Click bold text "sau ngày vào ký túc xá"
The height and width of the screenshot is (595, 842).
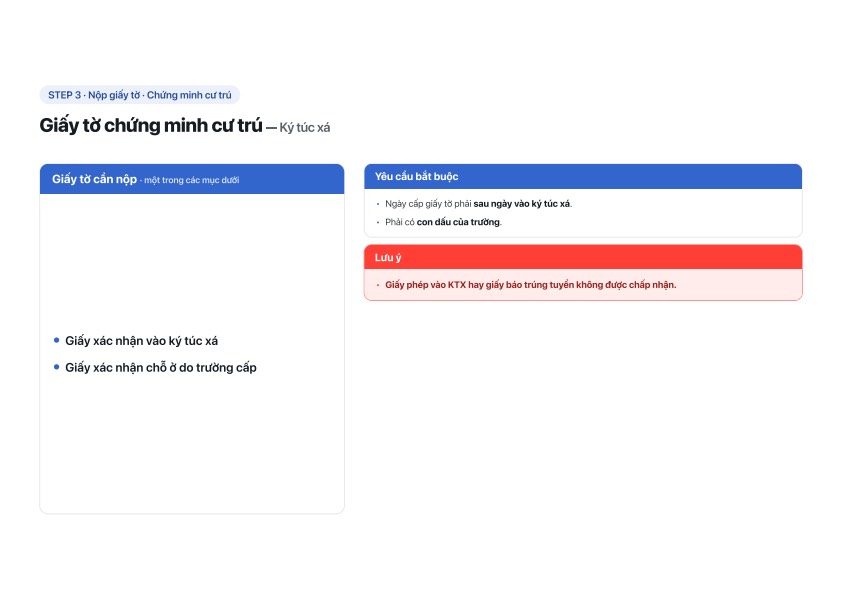[x=521, y=204]
